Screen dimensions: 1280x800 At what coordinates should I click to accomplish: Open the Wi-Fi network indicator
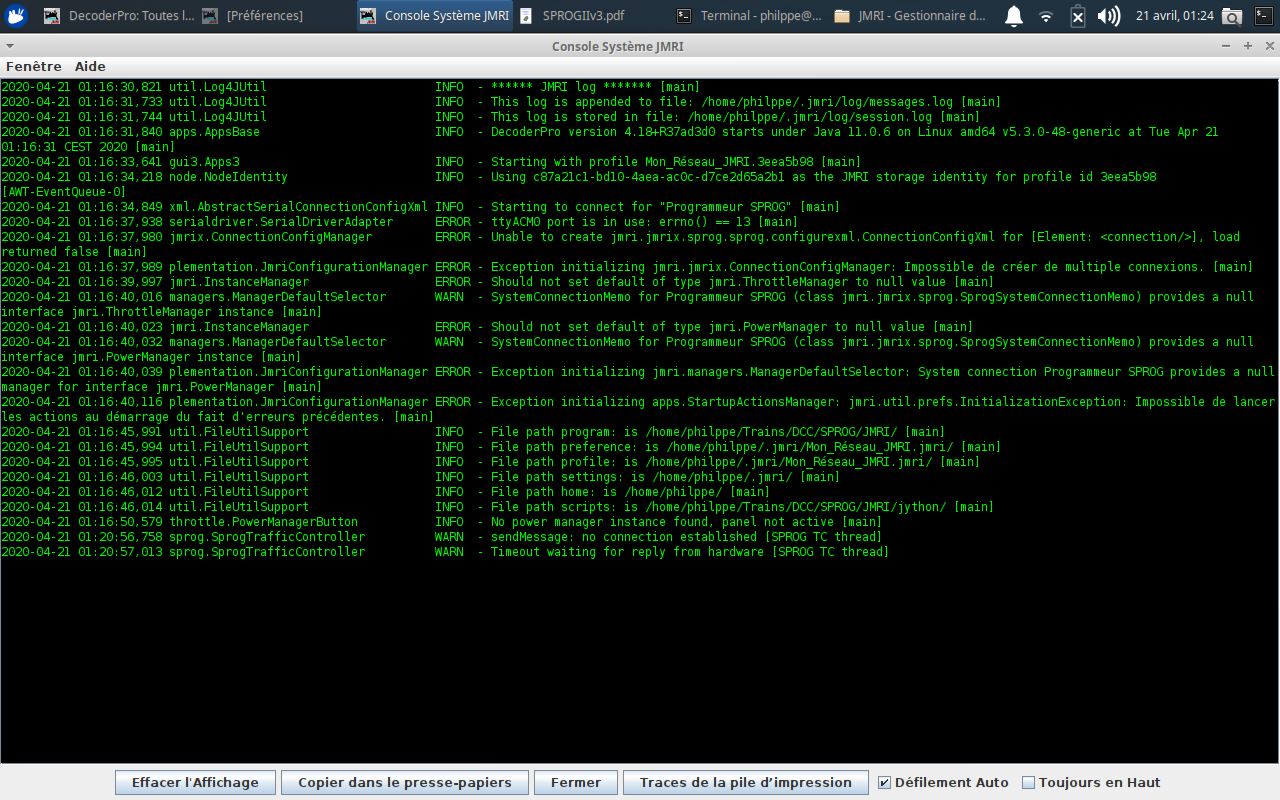(1046, 16)
